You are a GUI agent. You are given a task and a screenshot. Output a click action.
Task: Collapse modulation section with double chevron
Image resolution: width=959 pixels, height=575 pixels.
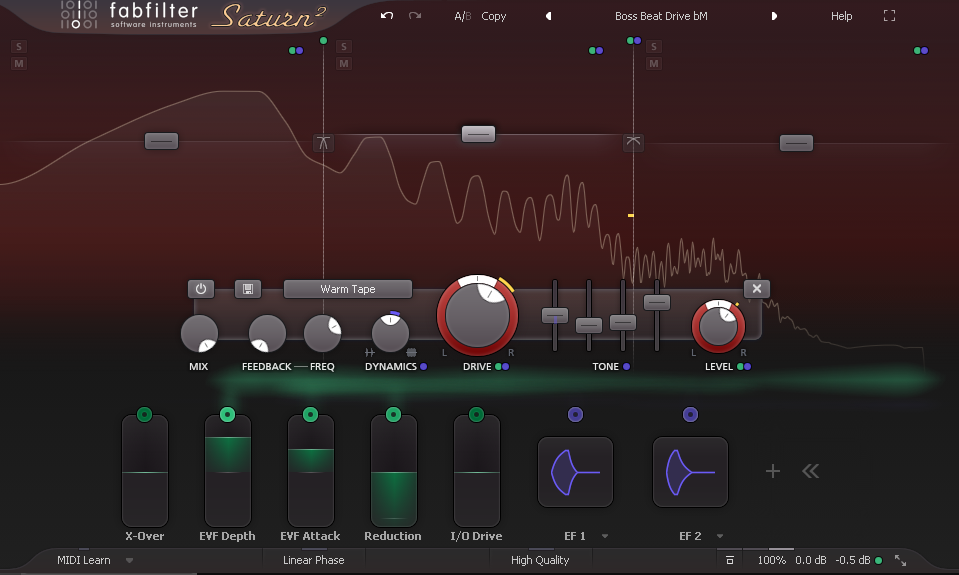coord(810,471)
